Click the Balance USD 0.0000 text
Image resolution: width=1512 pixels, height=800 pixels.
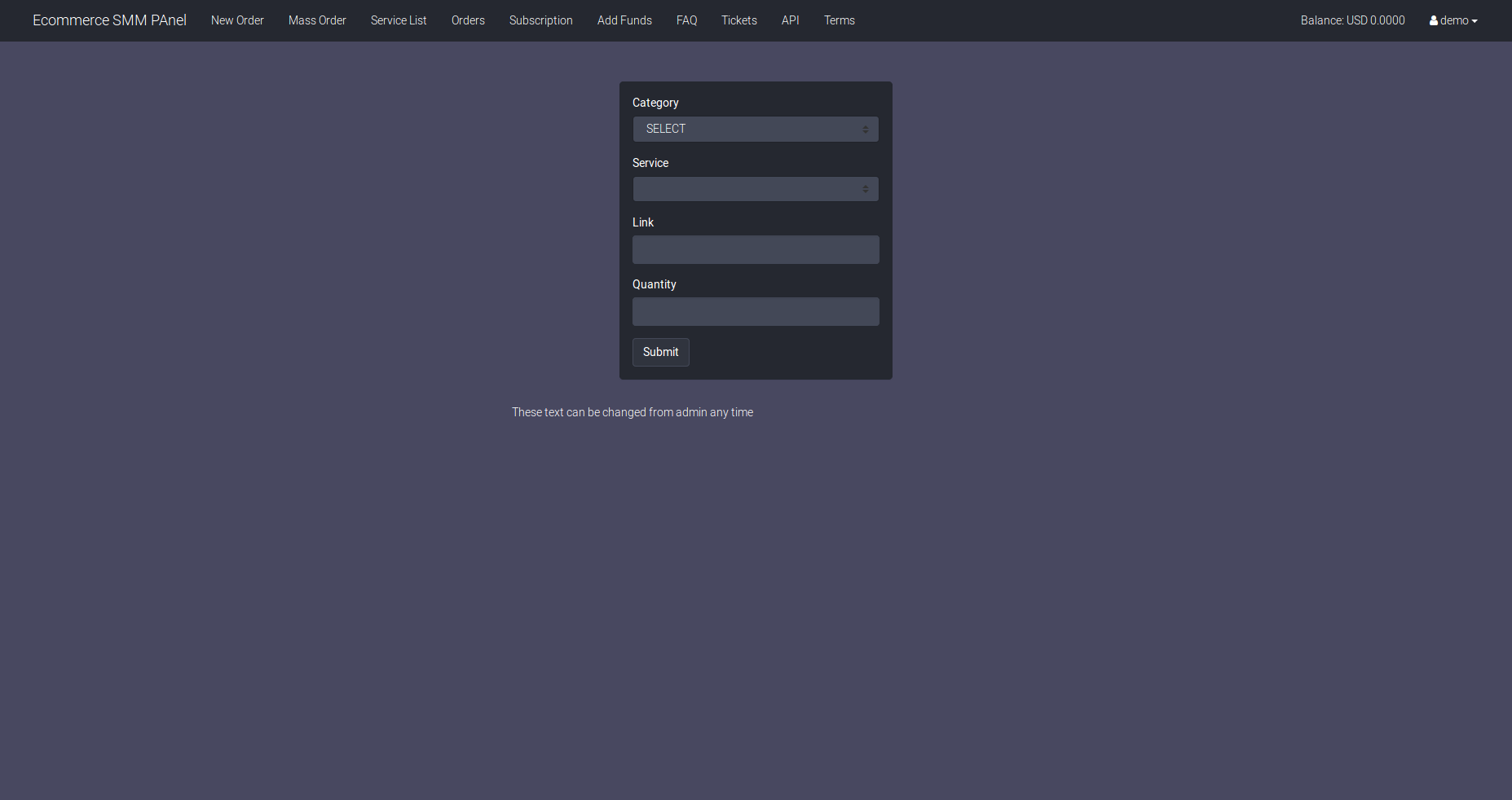tap(1352, 20)
